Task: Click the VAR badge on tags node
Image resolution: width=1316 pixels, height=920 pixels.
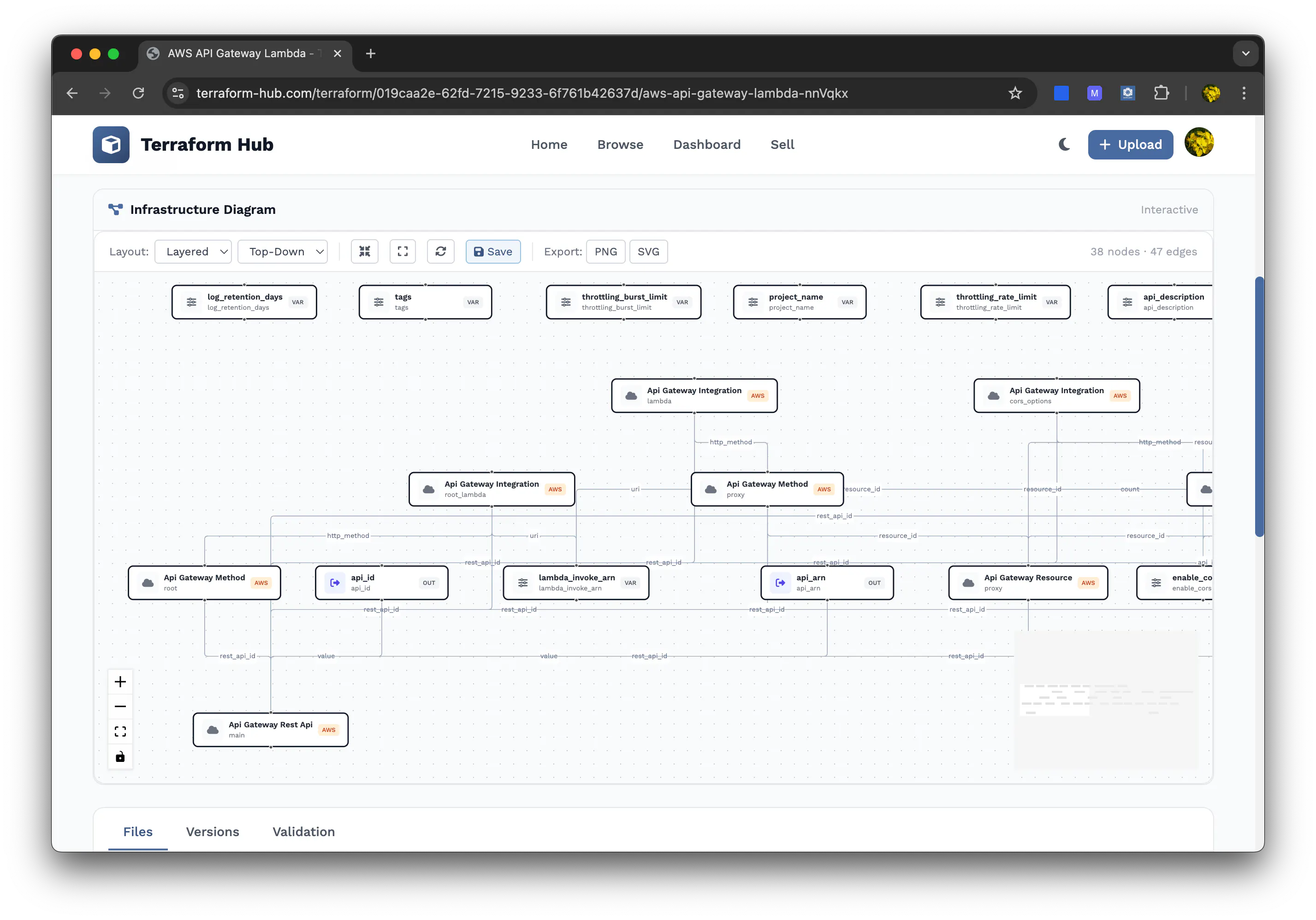Action: point(473,302)
